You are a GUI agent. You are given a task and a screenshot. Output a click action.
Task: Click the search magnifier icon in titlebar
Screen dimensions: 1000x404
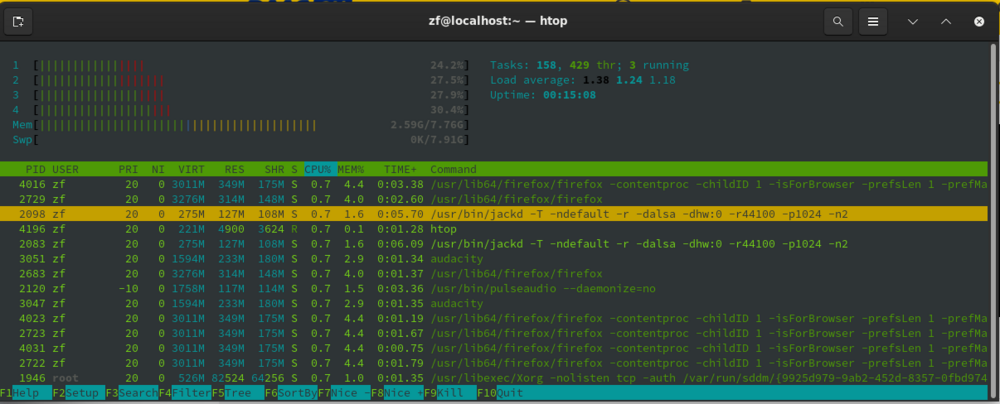click(x=838, y=22)
